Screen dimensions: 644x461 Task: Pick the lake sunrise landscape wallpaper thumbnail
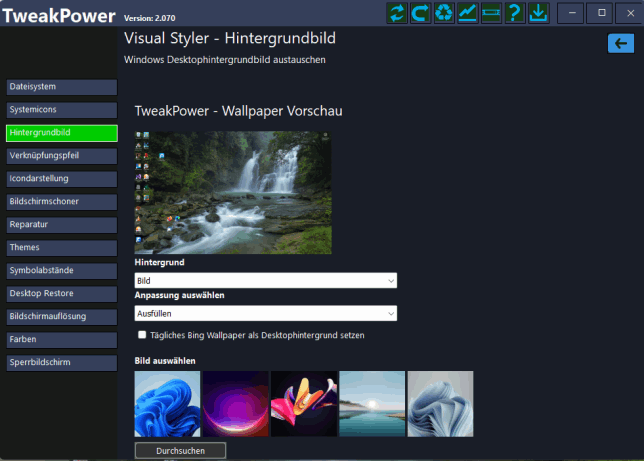click(x=372, y=404)
